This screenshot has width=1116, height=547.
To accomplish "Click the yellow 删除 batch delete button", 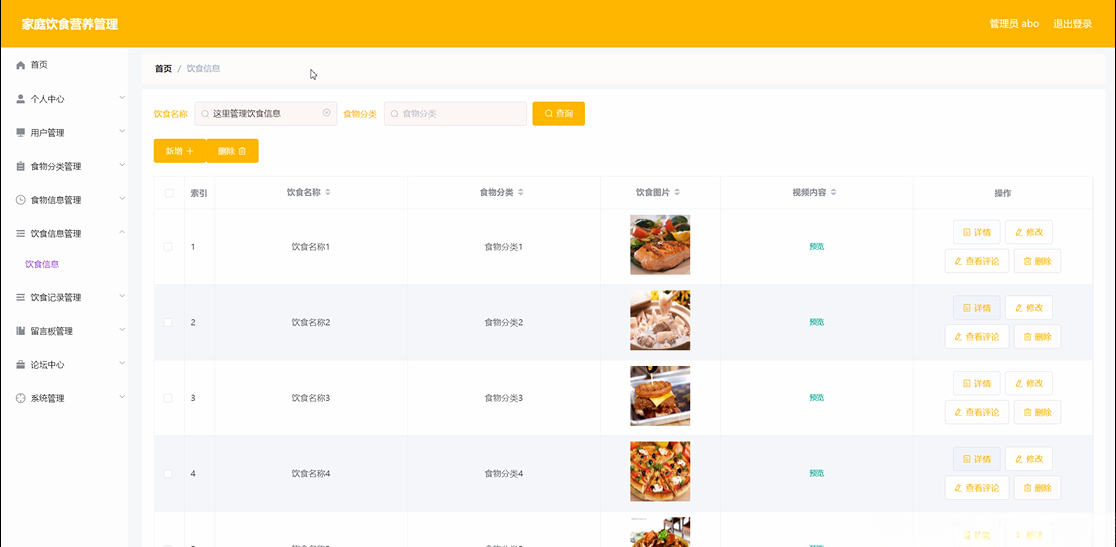I will (232, 151).
